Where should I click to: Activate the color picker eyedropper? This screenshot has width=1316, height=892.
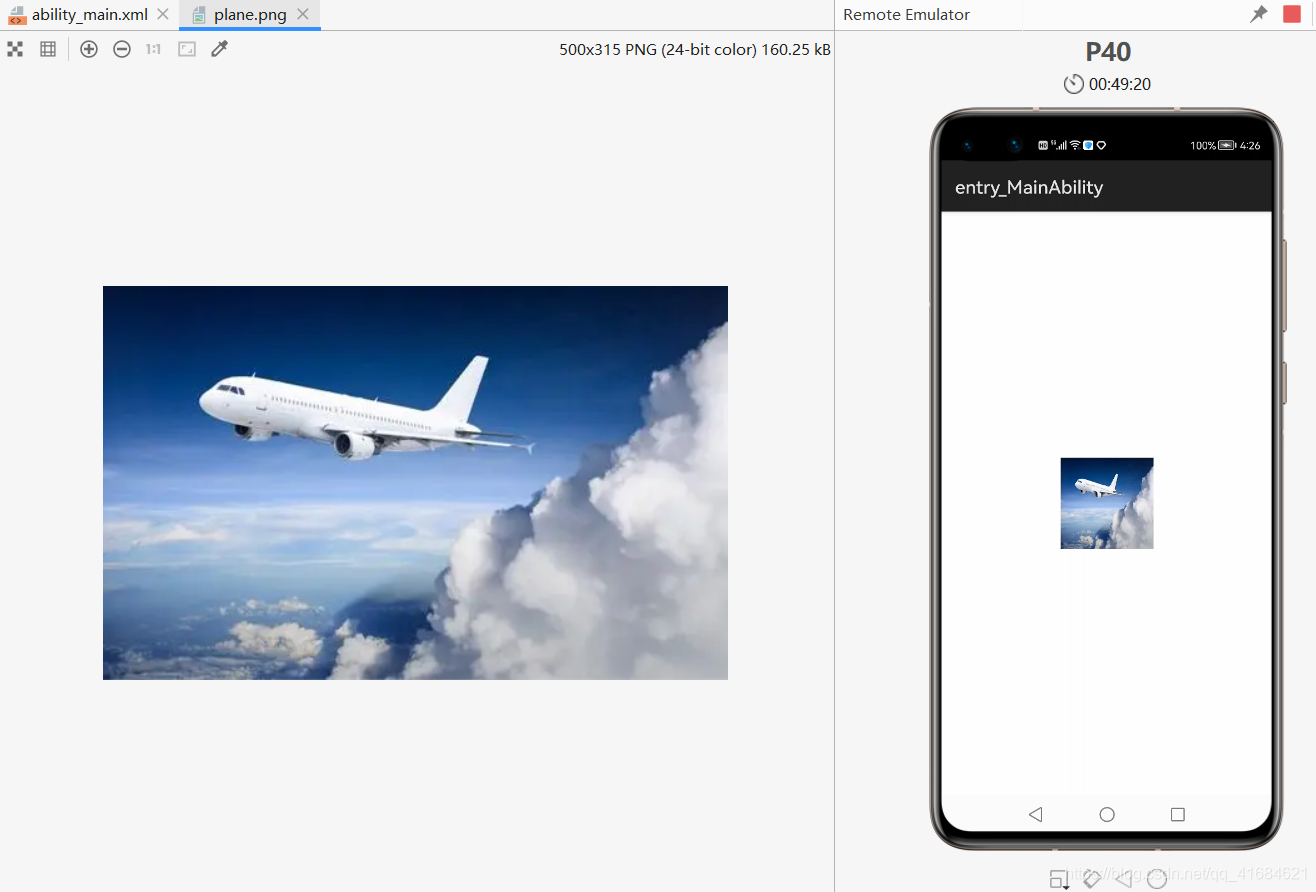[220, 48]
